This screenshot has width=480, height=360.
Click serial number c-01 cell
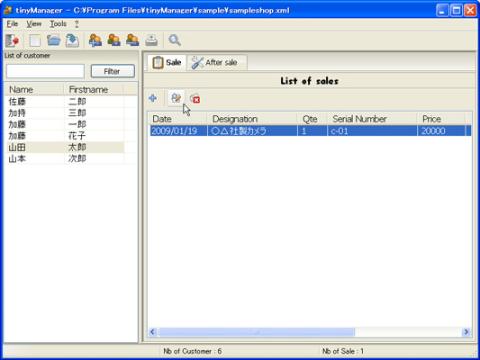click(x=340, y=131)
